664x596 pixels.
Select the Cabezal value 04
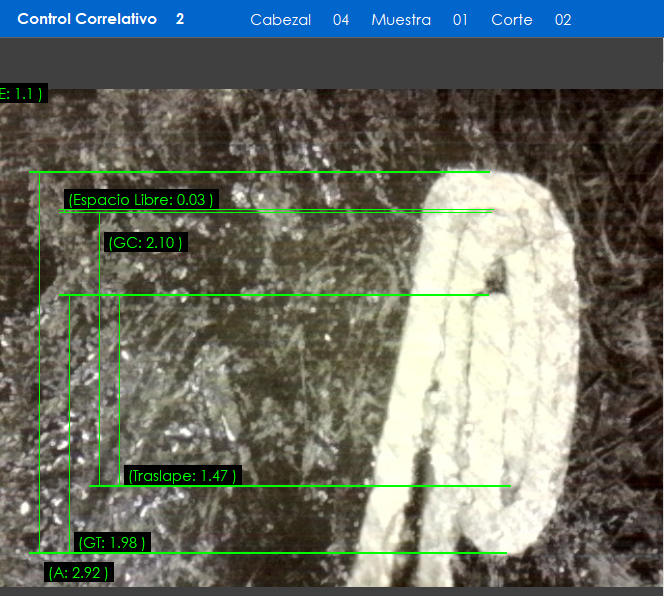point(341,20)
